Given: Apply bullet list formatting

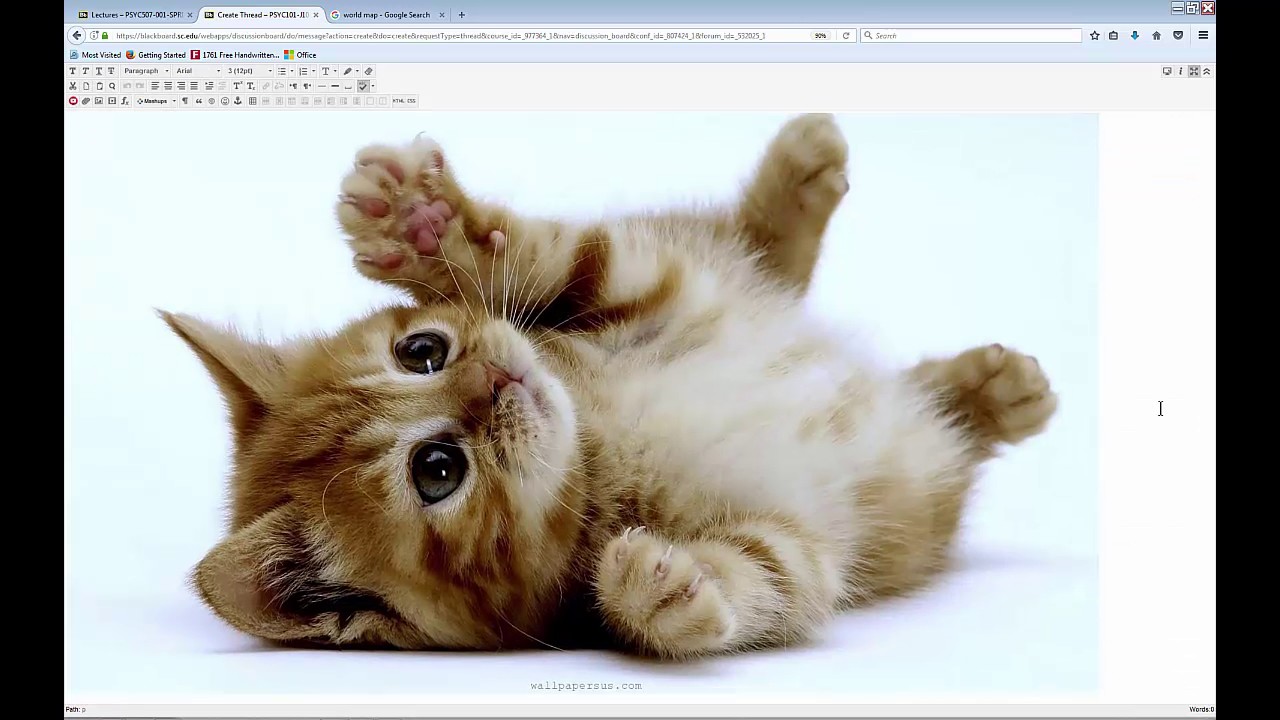Looking at the screenshot, I should [x=282, y=71].
